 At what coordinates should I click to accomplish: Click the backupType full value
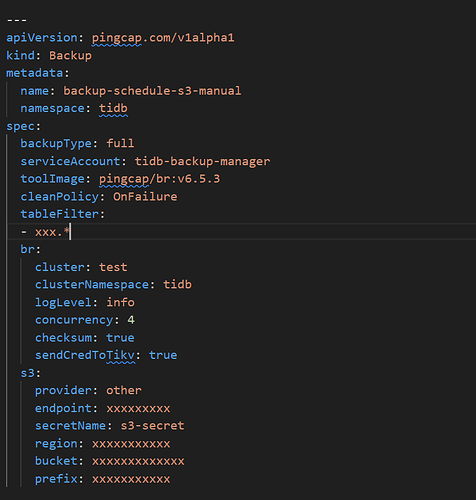(x=120, y=143)
